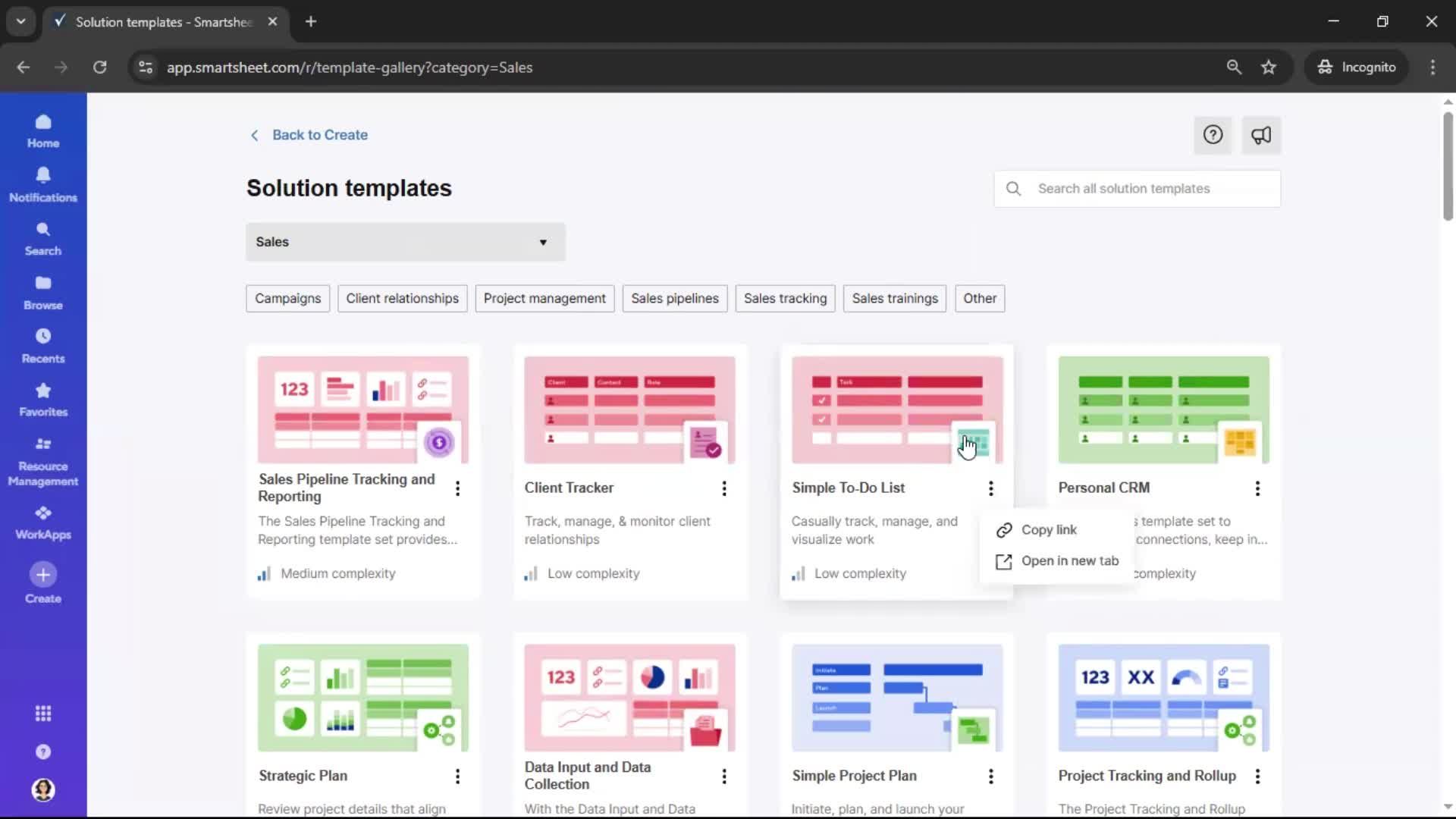Open the help question mark button
1456x819 pixels.
(x=1213, y=135)
